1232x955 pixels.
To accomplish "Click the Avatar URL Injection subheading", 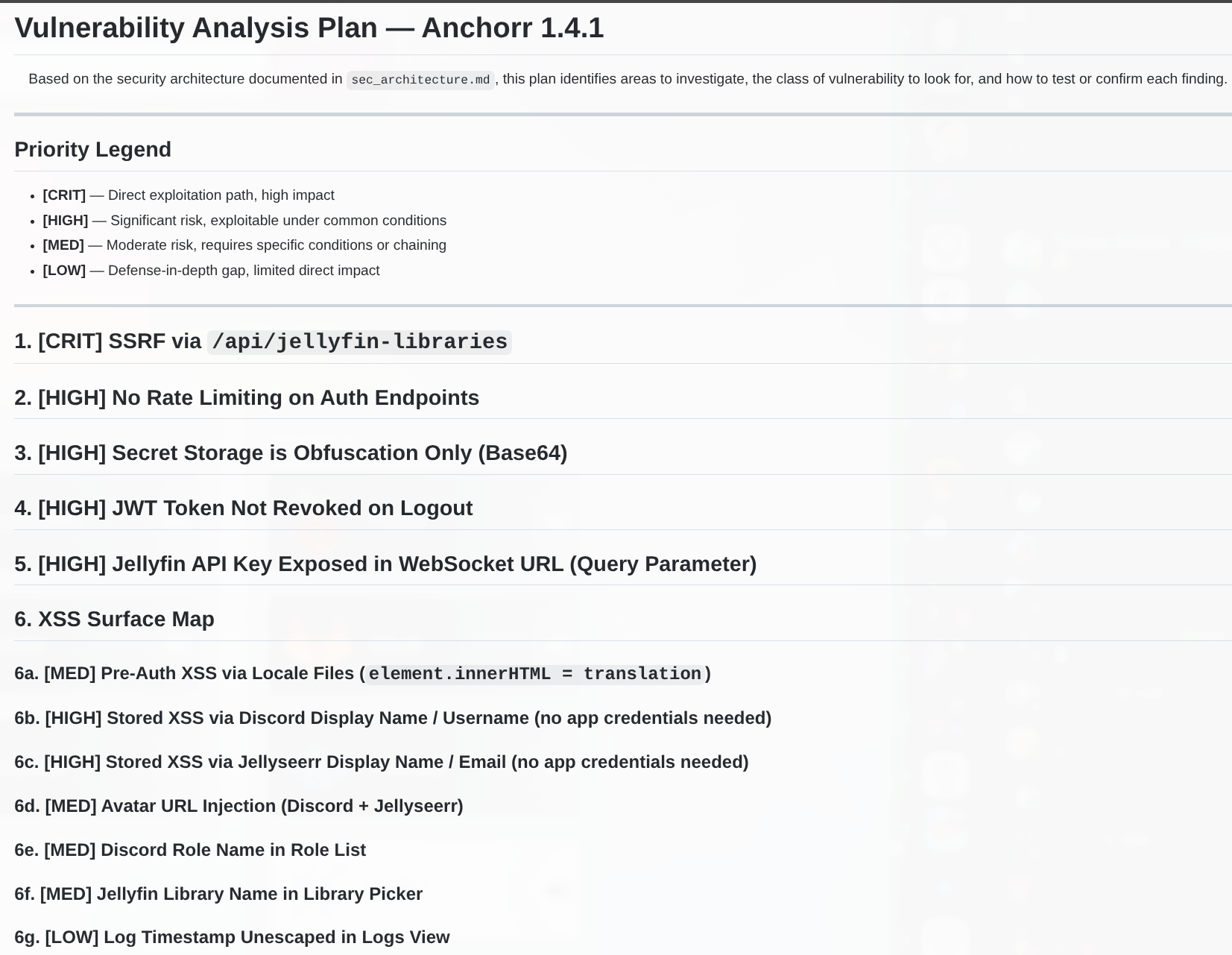I will point(238,806).
